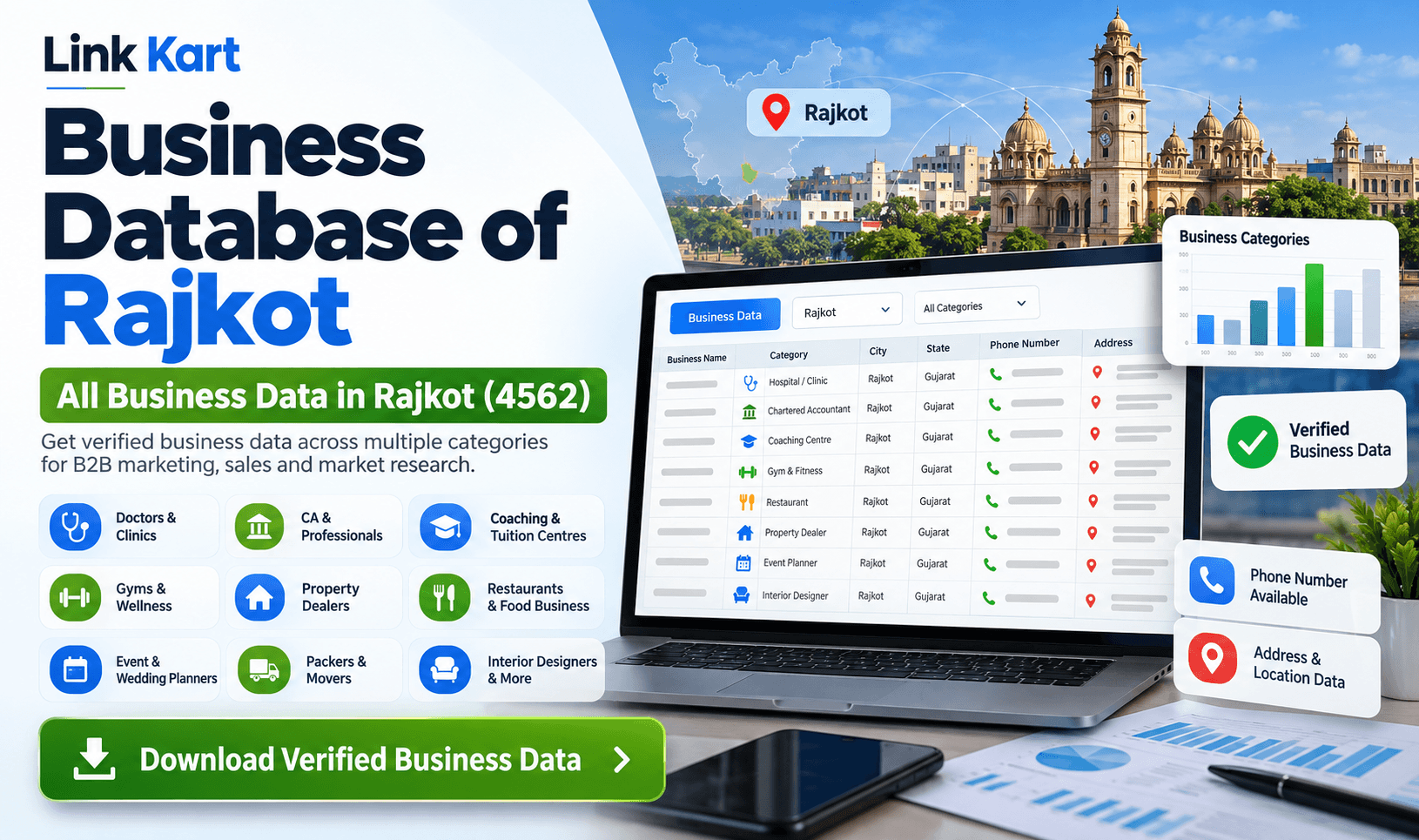The image size is (1419, 840).
Task: Click the green Verified checkmark icon
Action: [x=1253, y=441]
